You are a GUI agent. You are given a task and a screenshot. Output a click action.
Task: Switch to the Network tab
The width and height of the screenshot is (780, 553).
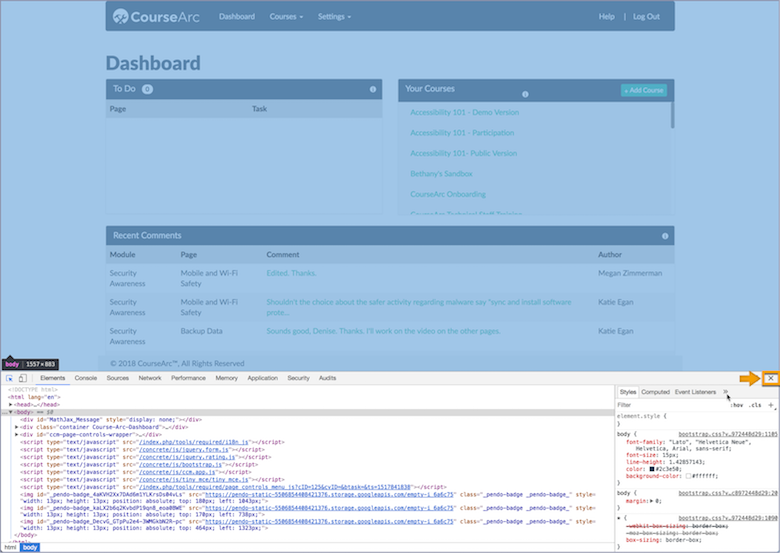pos(150,378)
